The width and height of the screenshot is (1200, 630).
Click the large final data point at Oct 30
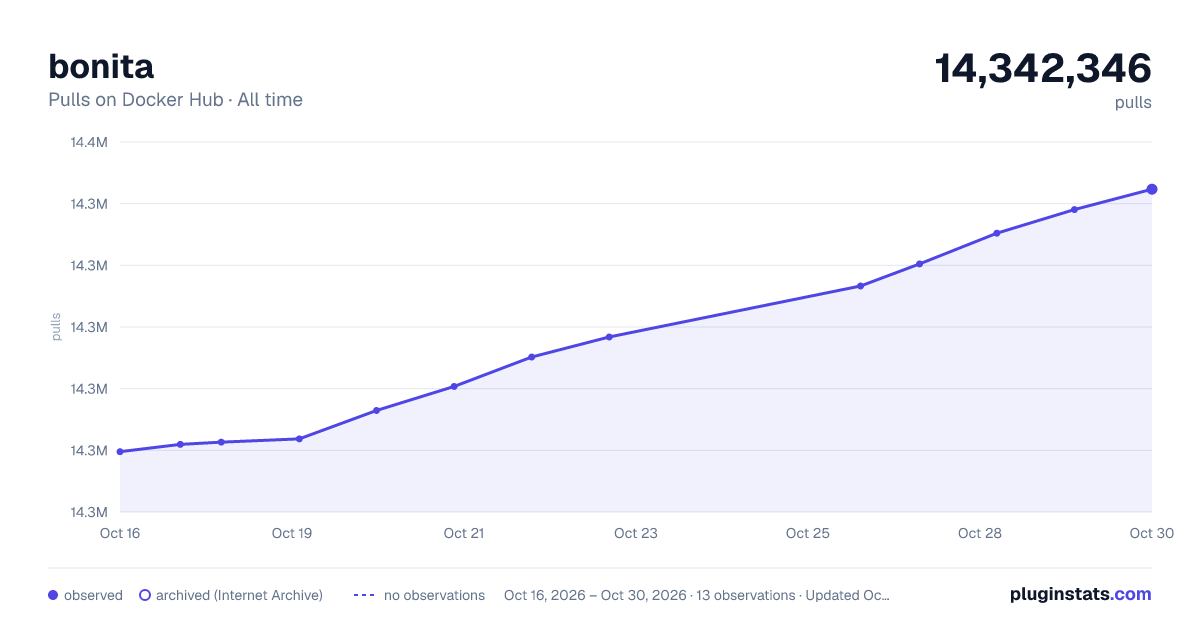(x=1152, y=189)
